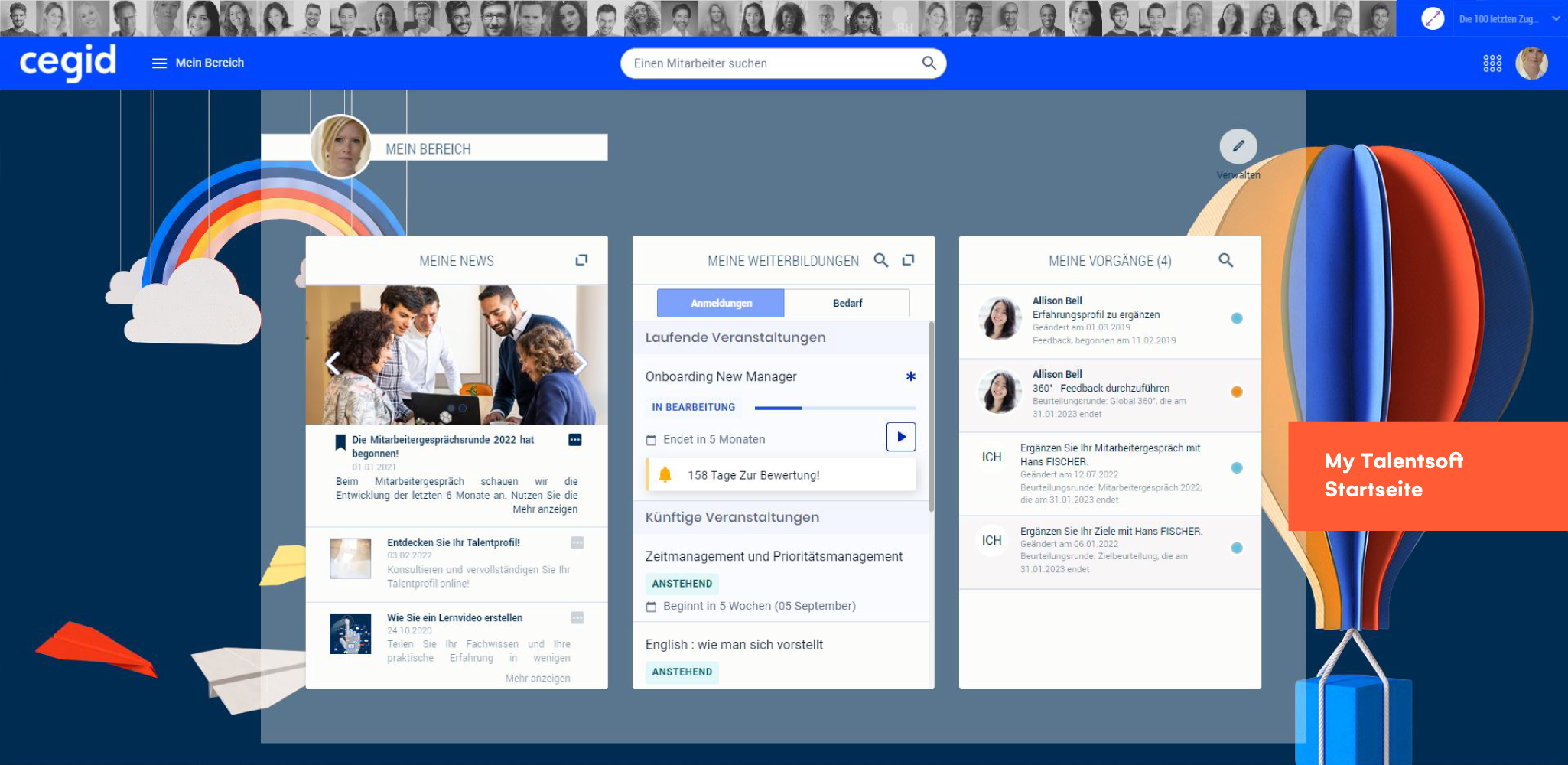Show the previous news slide
Image resolution: width=1568 pixels, height=765 pixels.
coord(333,363)
